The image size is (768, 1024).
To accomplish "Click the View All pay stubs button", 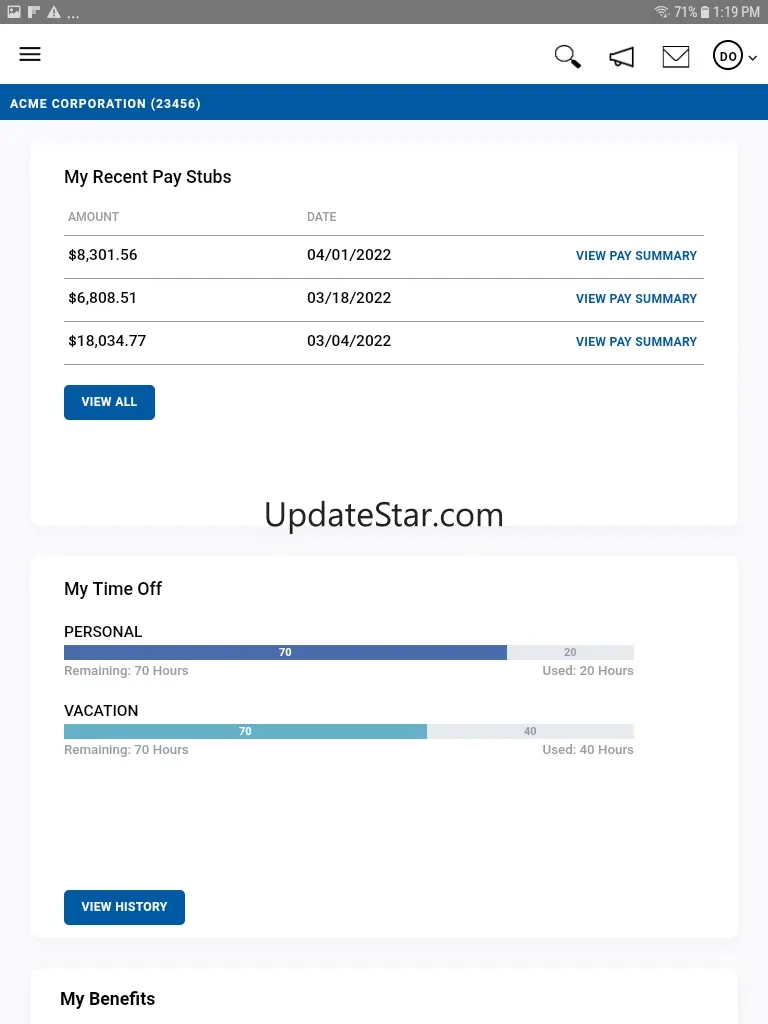I will [109, 402].
